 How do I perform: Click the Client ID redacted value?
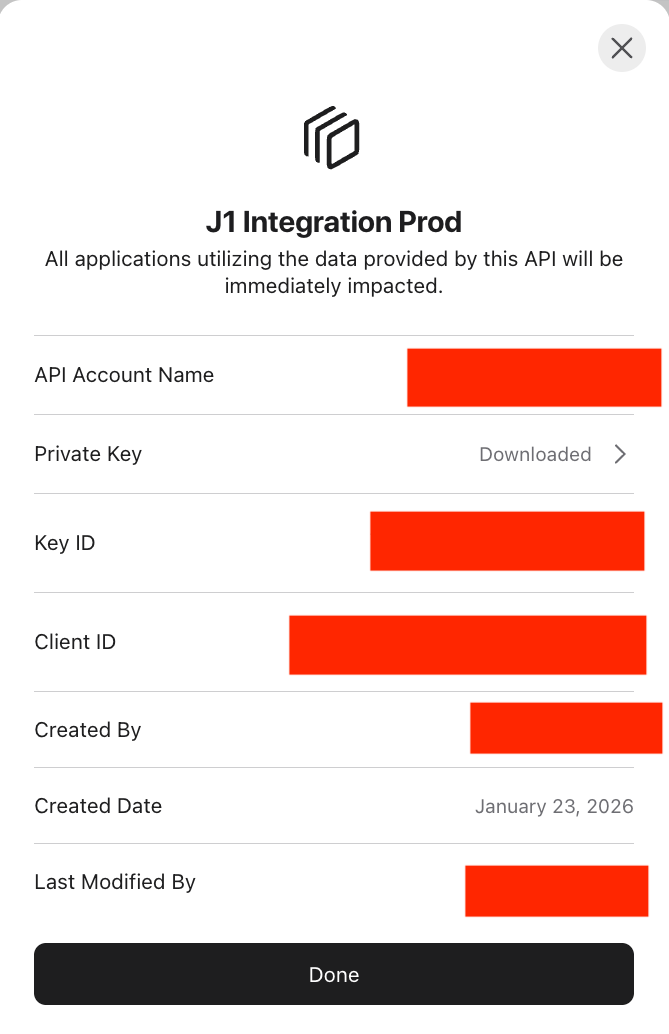[467, 645]
